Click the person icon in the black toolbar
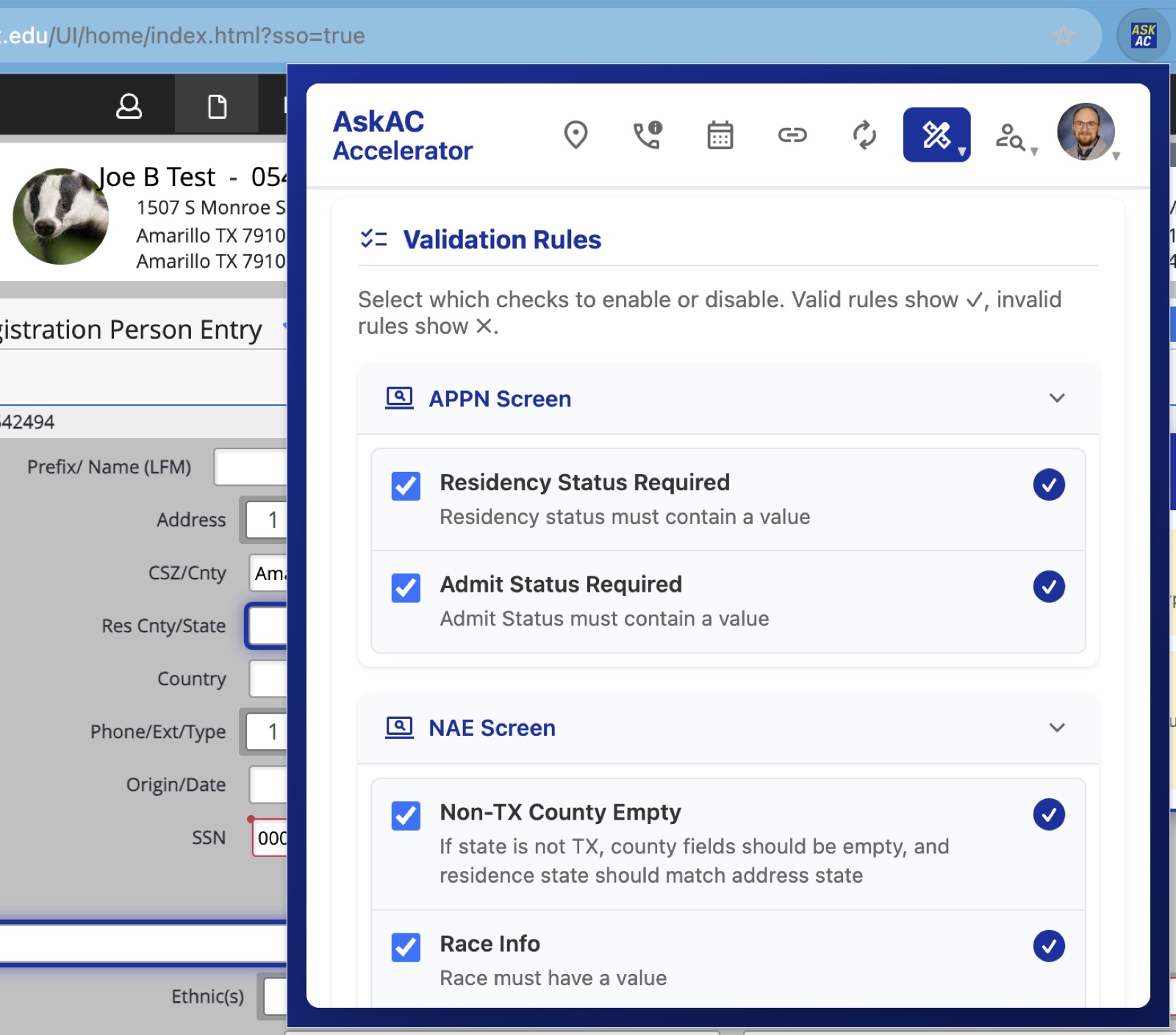The width and height of the screenshot is (1176, 1035). tap(129, 106)
